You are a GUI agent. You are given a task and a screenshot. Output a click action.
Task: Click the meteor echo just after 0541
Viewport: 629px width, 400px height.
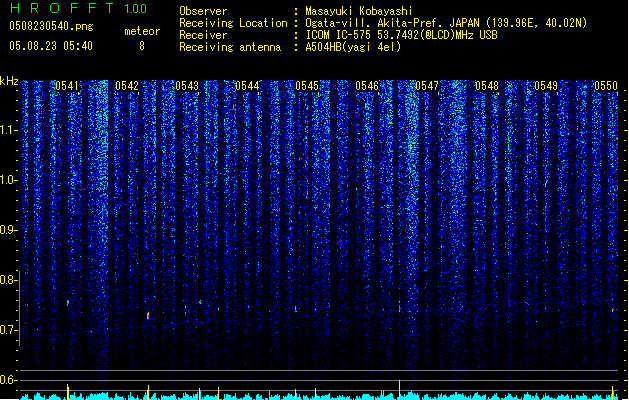68,303
